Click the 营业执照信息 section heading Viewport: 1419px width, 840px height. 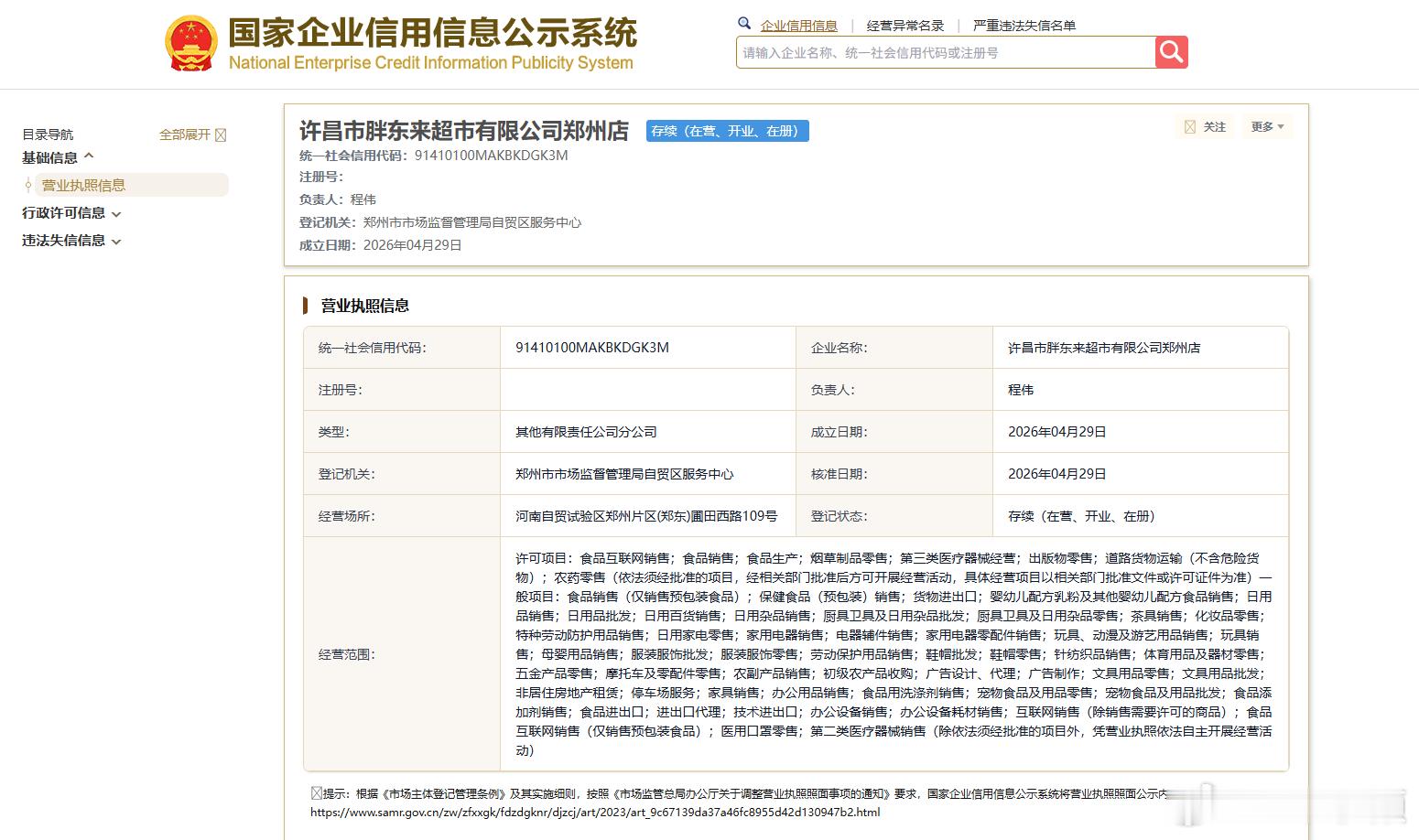pyautogui.click(x=364, y=306)
